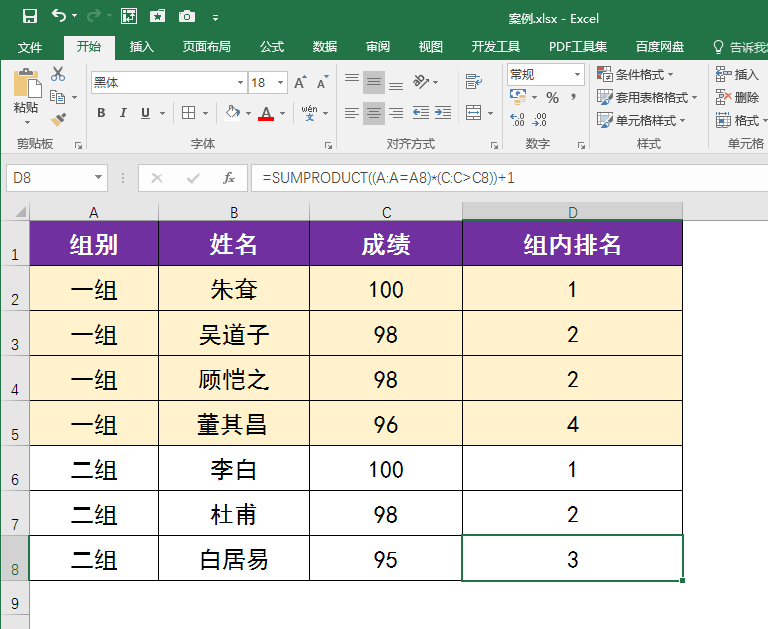This screenshot has width=768, height=629.
Task: Switch to the 公式 tab
Action: pos(272,47)
